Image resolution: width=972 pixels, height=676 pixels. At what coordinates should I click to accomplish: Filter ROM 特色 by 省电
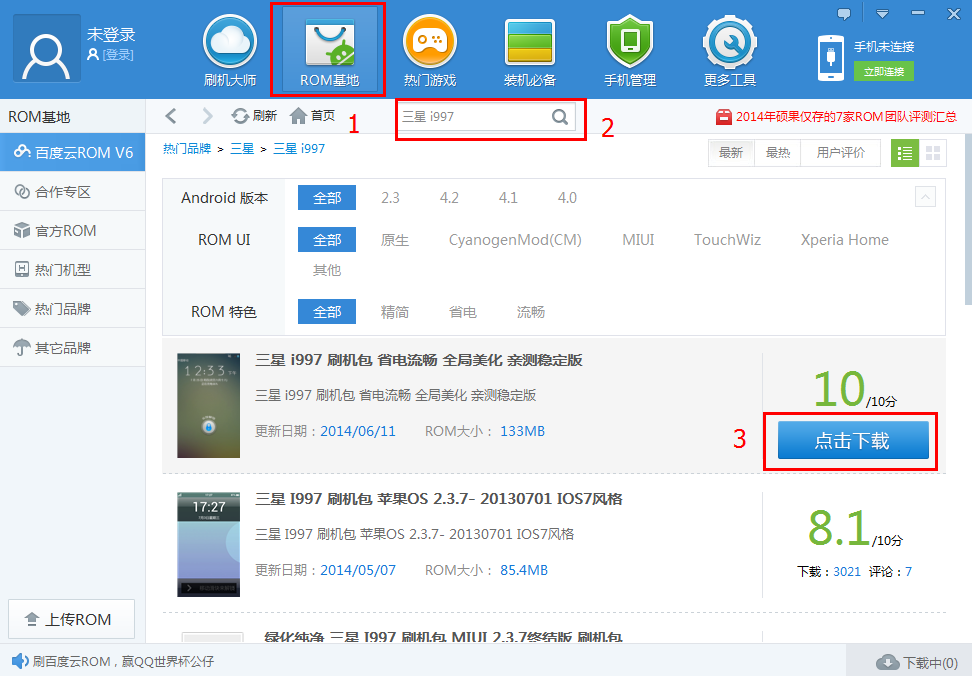[463, 312]
